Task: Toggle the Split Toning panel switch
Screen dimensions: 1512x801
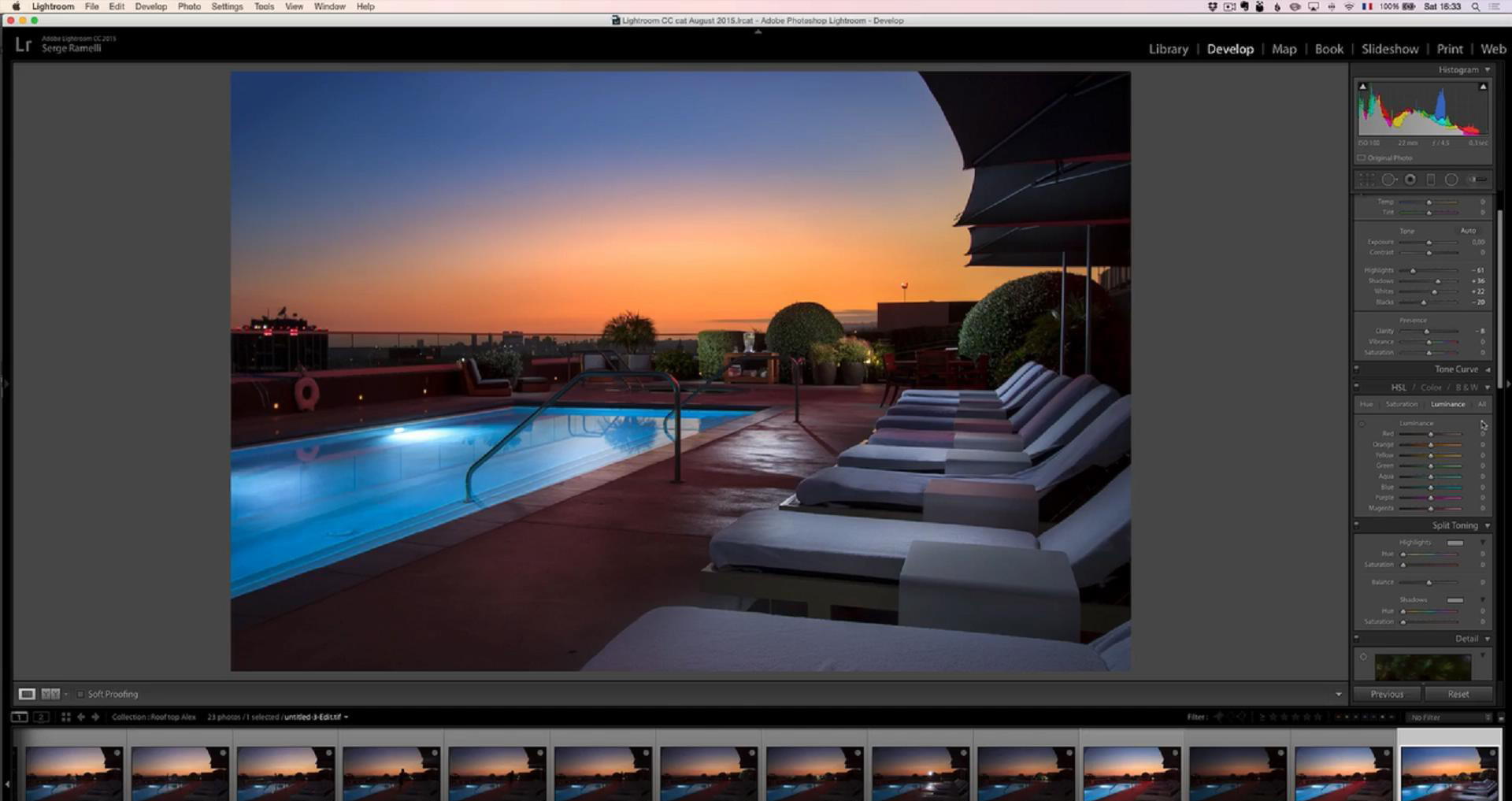Action: click(1357, 525)
